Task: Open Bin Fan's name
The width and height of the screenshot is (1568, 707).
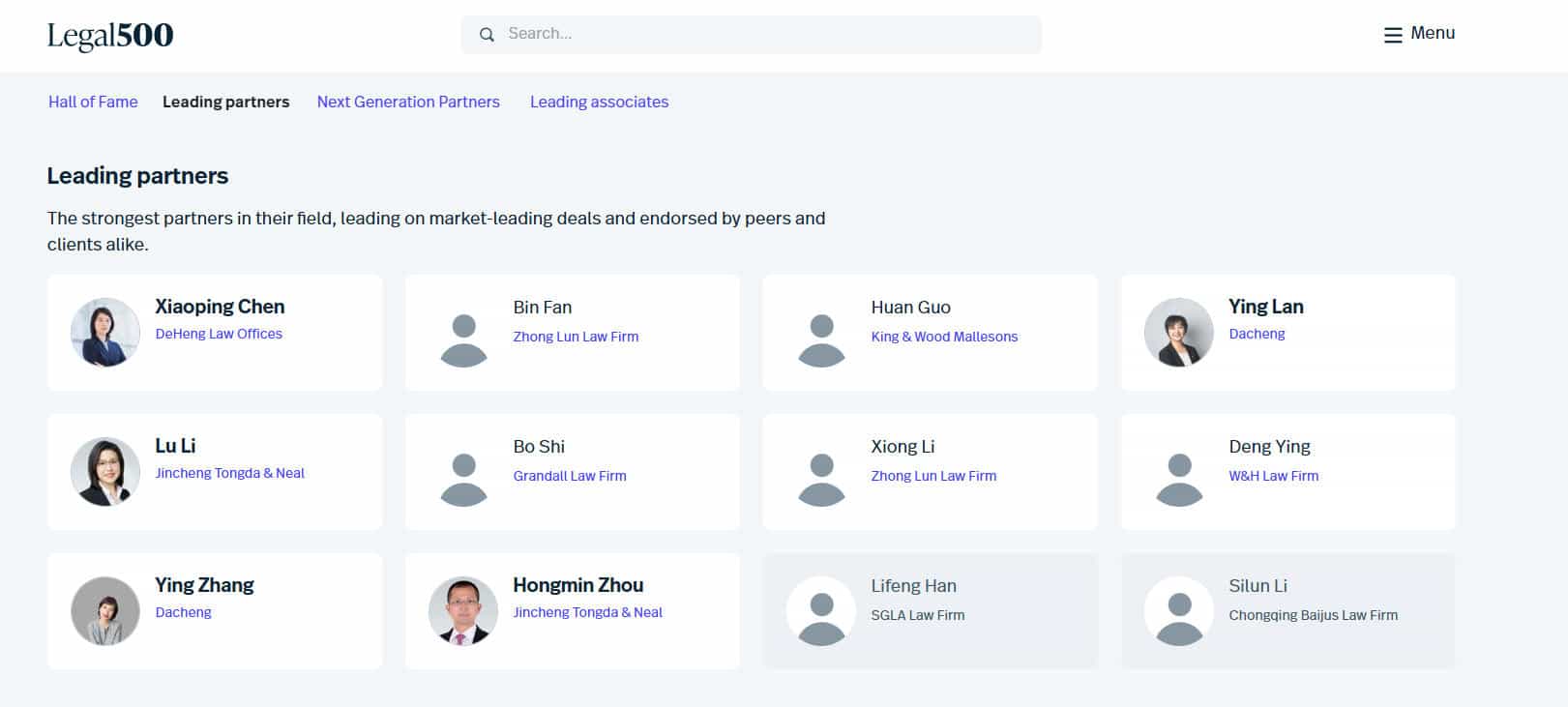Action: (x=543, y=308)
